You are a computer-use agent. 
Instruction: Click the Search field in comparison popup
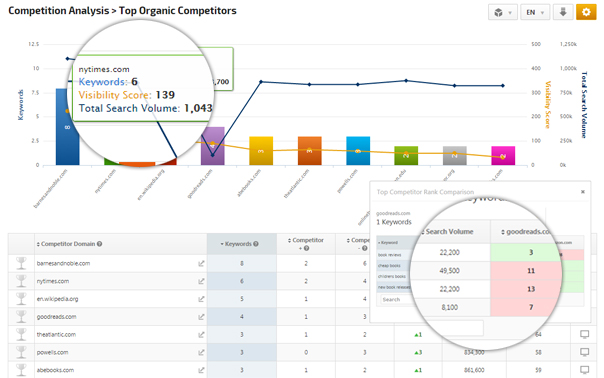point(397,299)
